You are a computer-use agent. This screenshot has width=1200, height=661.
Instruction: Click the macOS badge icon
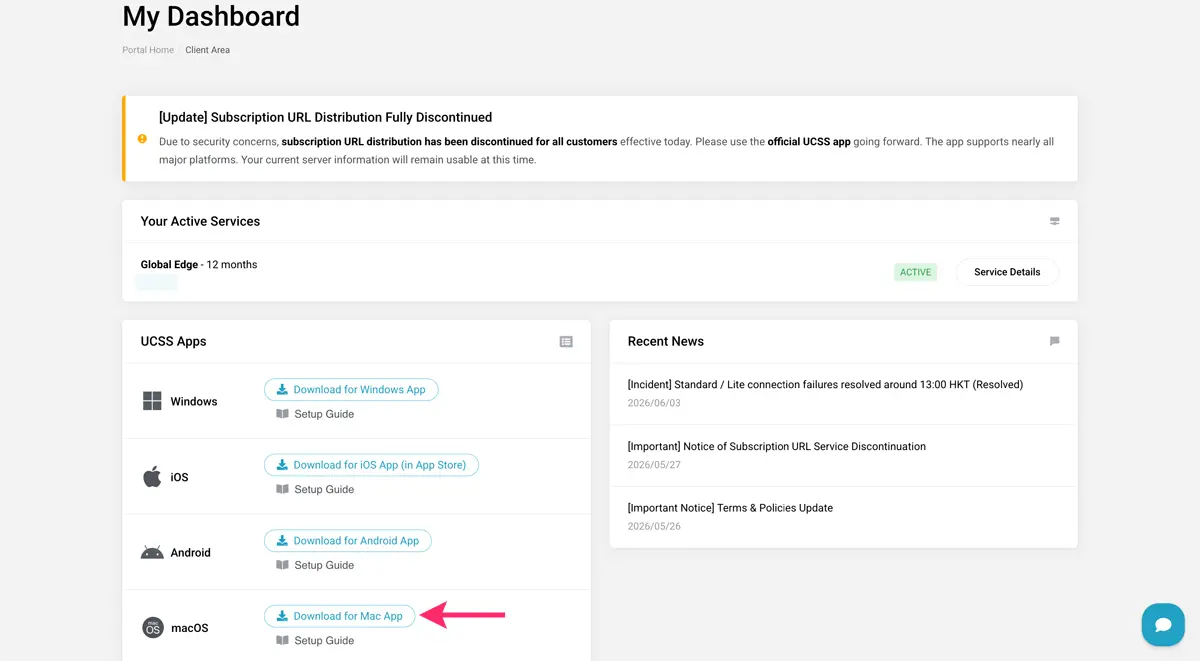tap(152, 628)
